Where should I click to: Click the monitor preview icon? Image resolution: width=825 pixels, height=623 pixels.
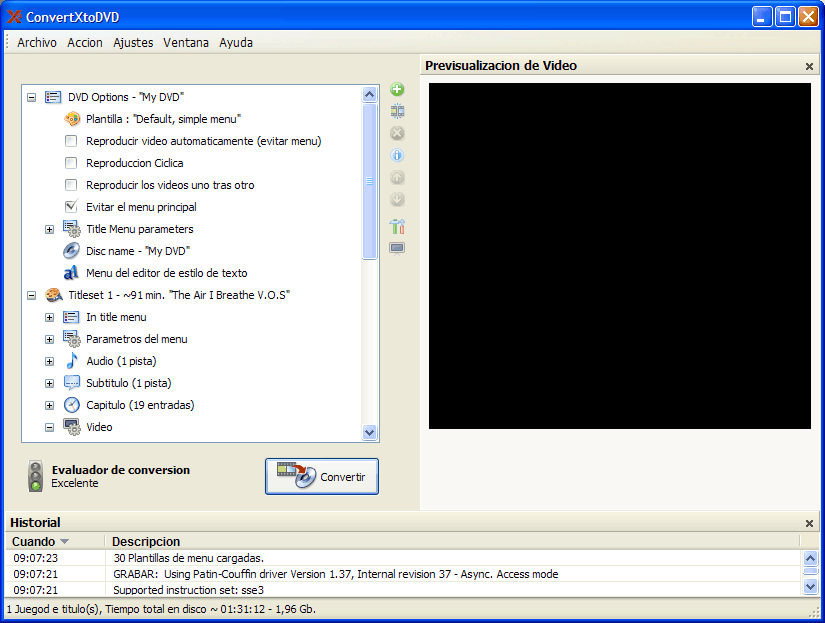(x=397, y=248)
